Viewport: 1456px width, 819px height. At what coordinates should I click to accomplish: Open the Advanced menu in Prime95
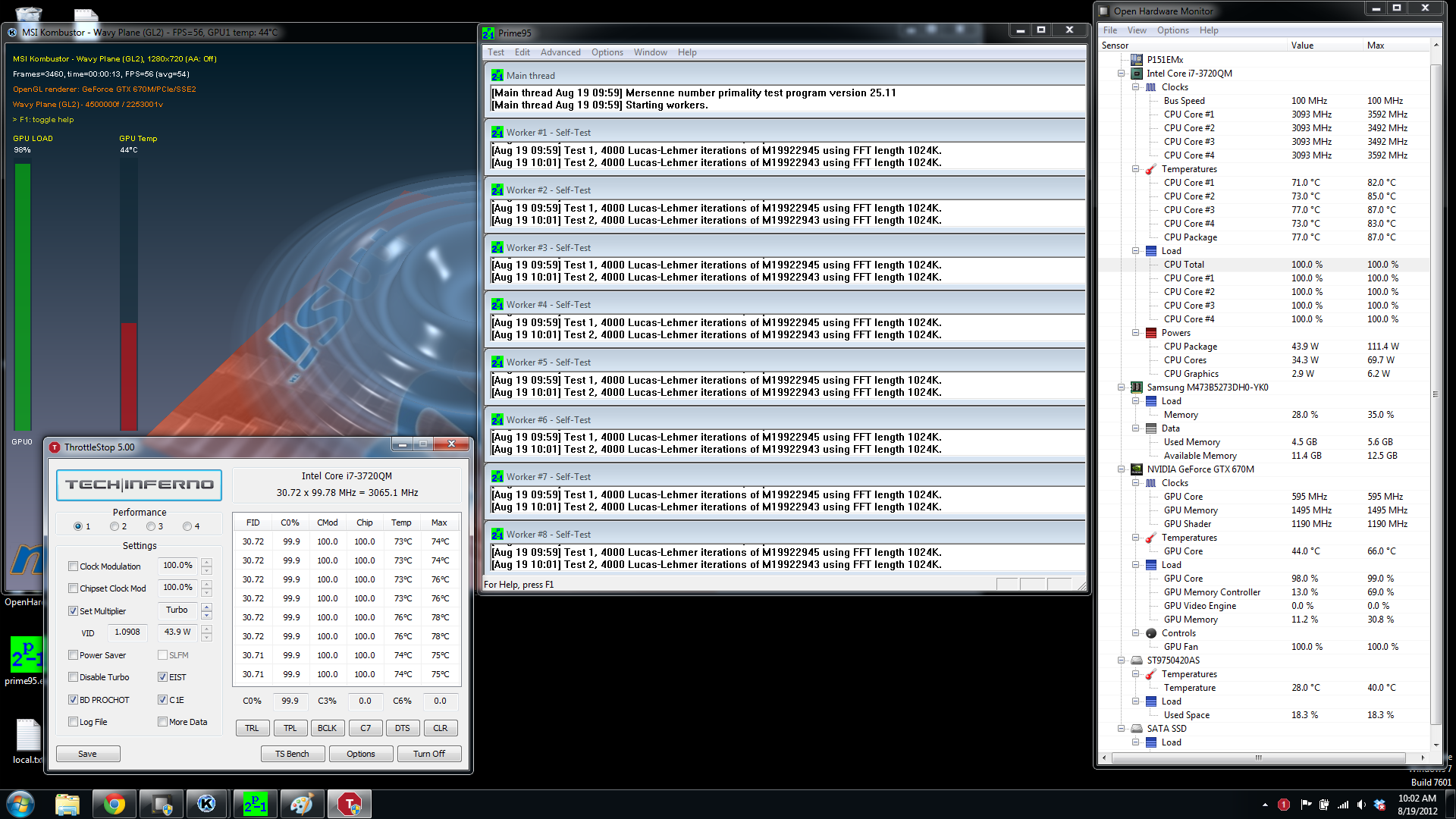(x=560, y=52)
